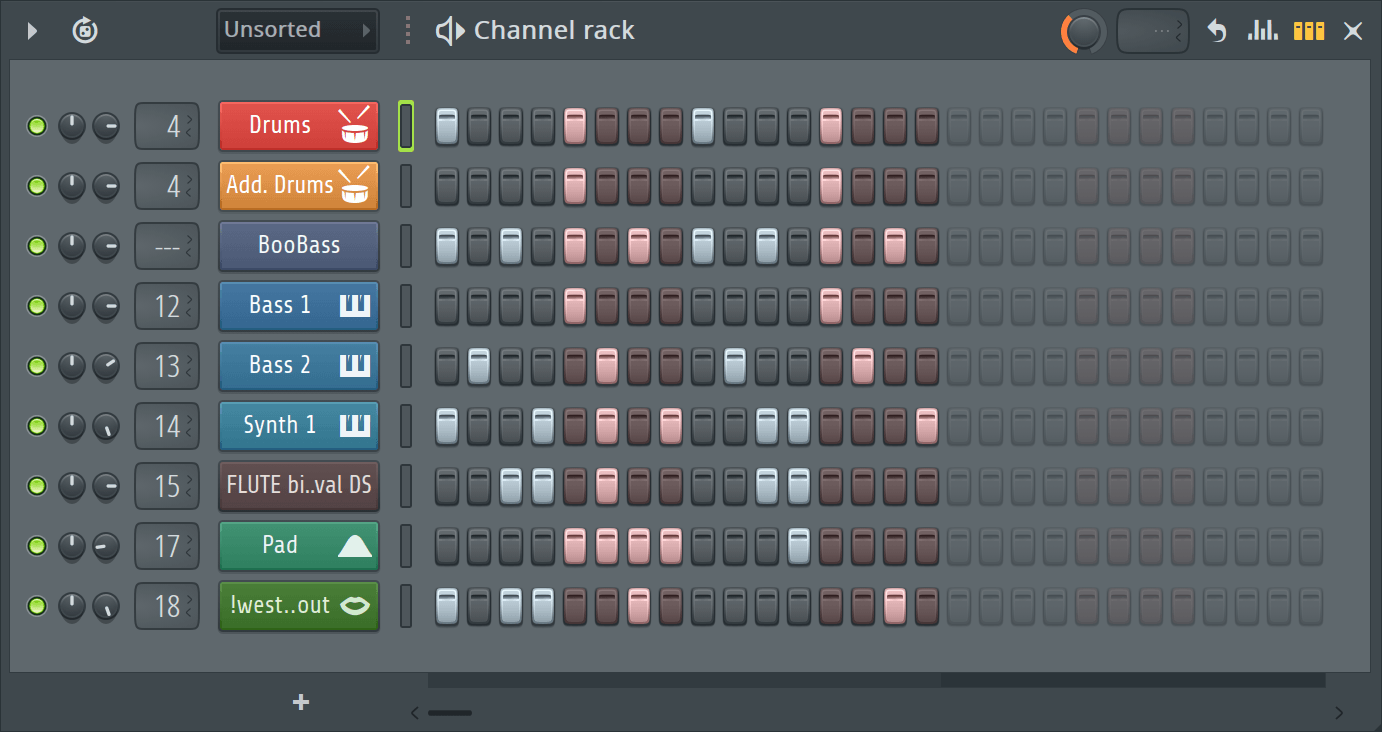The width and height of the screenshot is (1382, 732).
Task: Click the piano keys icon on Bass 1
Action: point(355,306)
